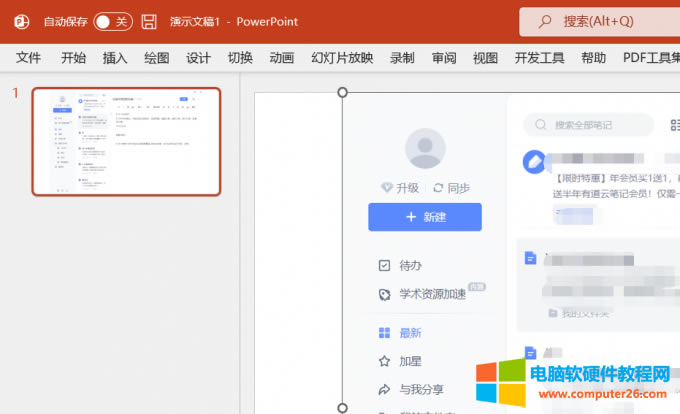Click the search box Alt+Q

(599, 22)
